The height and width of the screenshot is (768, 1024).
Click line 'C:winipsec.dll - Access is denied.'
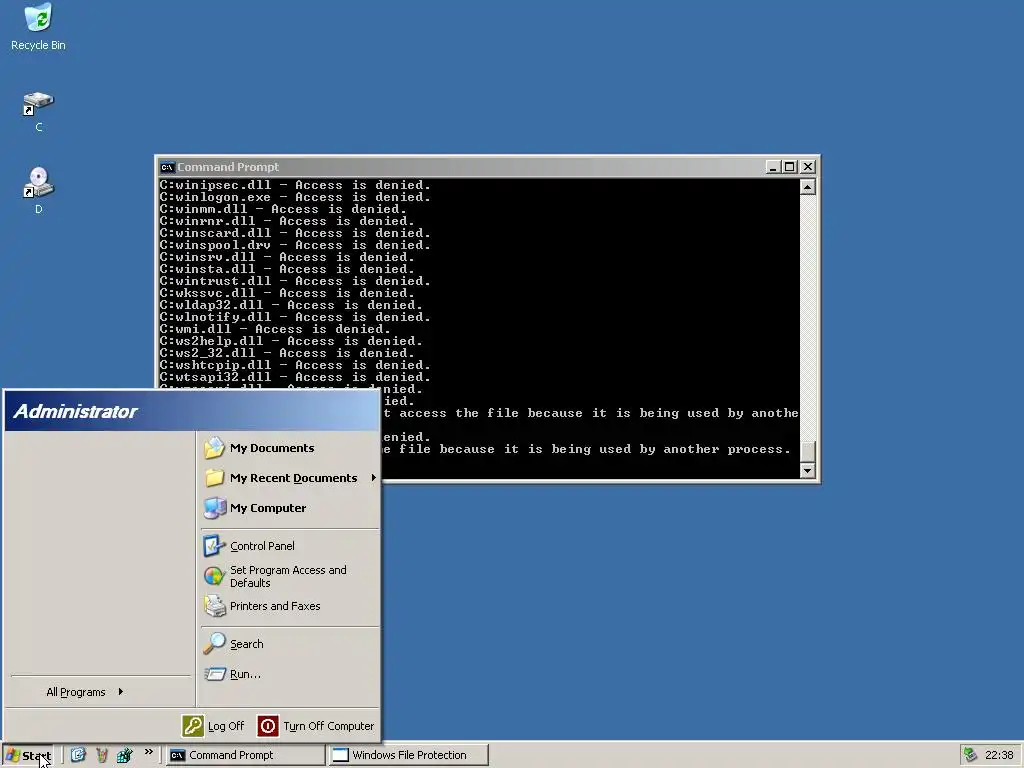click(295, 185)
